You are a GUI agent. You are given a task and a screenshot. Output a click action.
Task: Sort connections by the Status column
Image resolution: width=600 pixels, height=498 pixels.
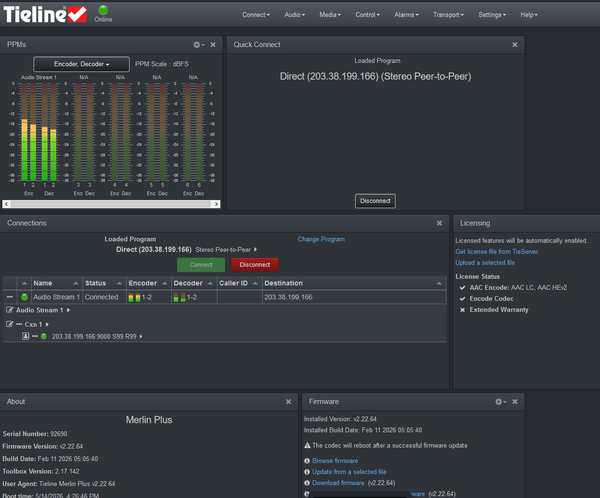pyautogui.click(x=103, y=283)
